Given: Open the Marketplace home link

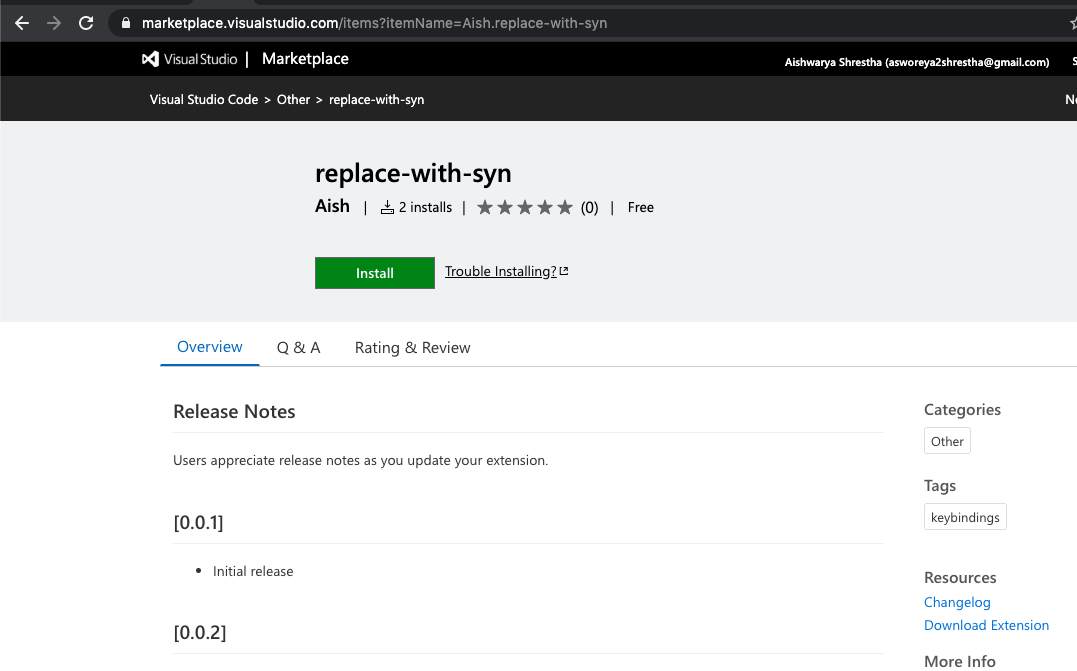Looking at the screenshot, I should (305, 59).
